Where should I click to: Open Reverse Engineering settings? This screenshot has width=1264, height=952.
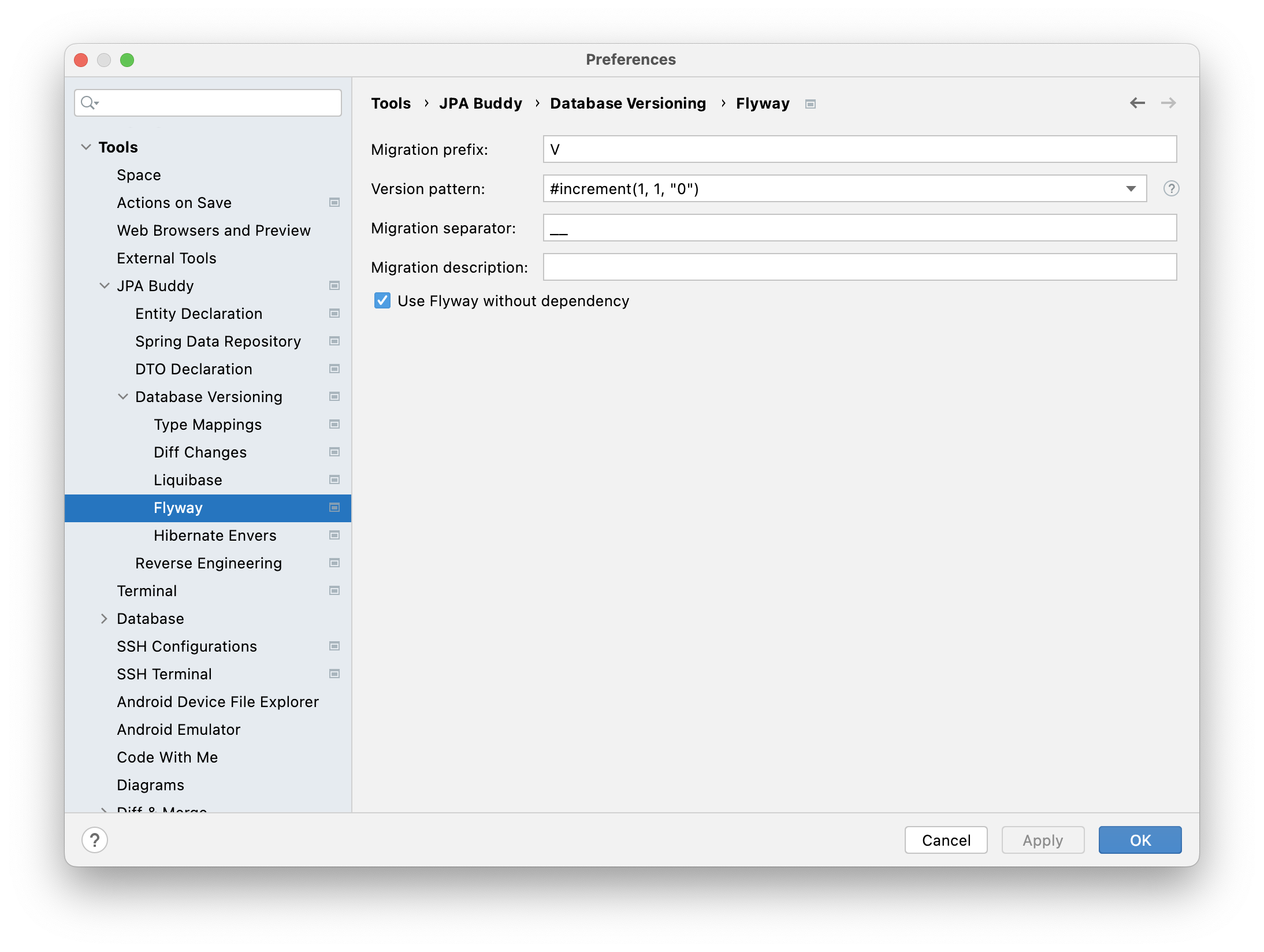pyautogui.click(x=208, y=563)
